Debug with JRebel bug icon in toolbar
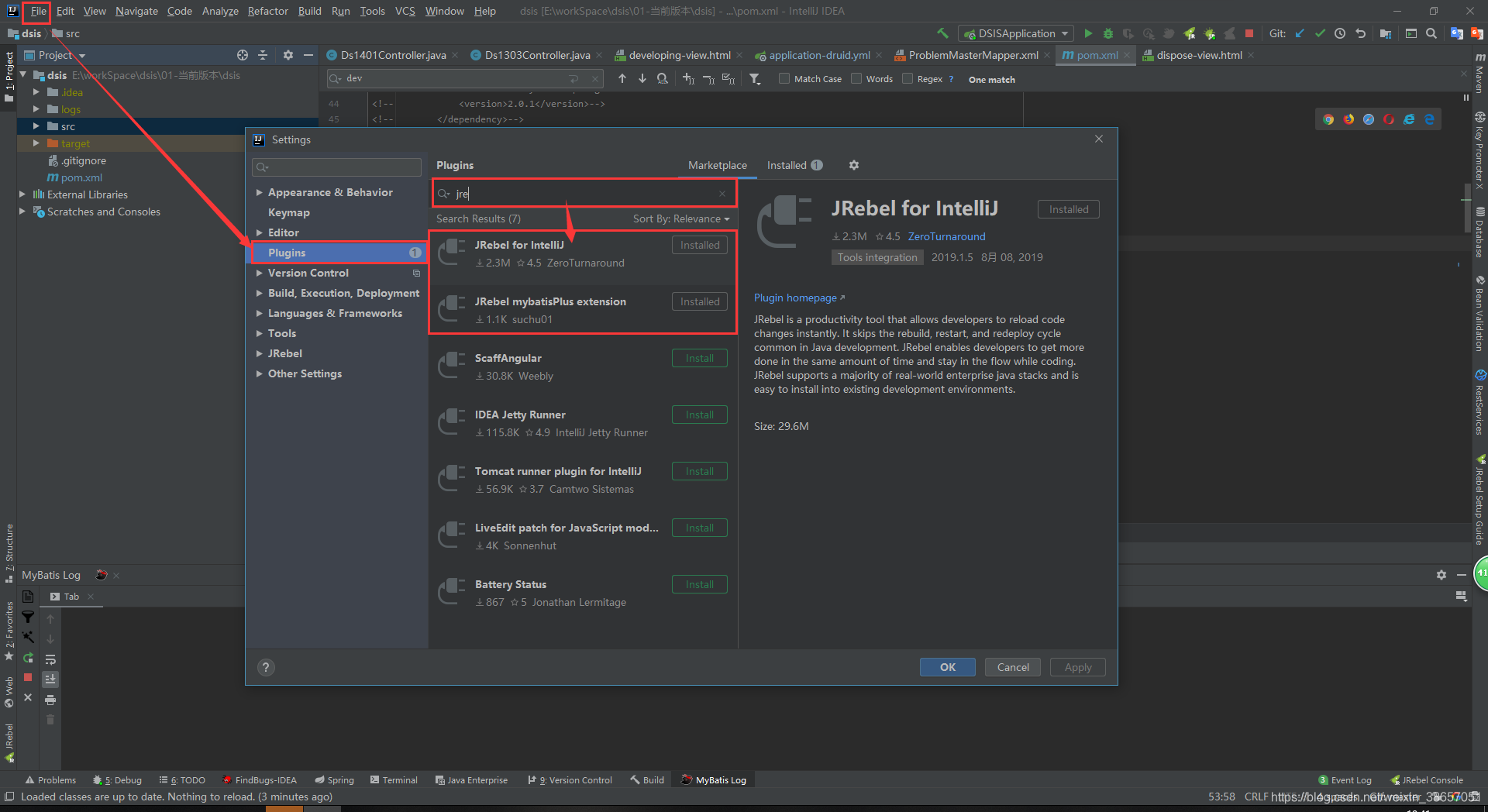This screenshot has height=812, width=1488. pos(1210,33)
